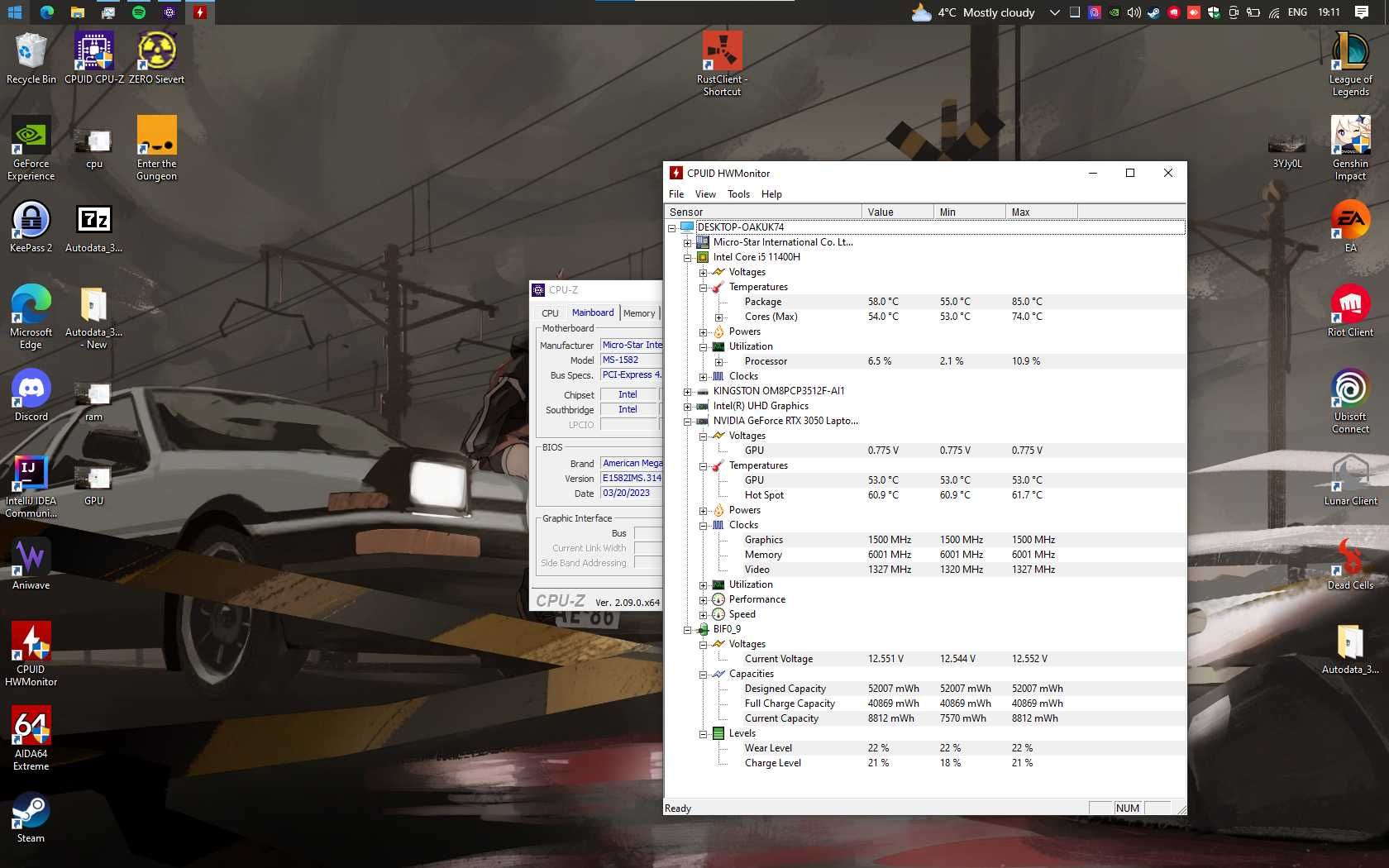
Task: Collapse the DESKTOP-OAKUK74 root node
Action: [x=672, y=228]
